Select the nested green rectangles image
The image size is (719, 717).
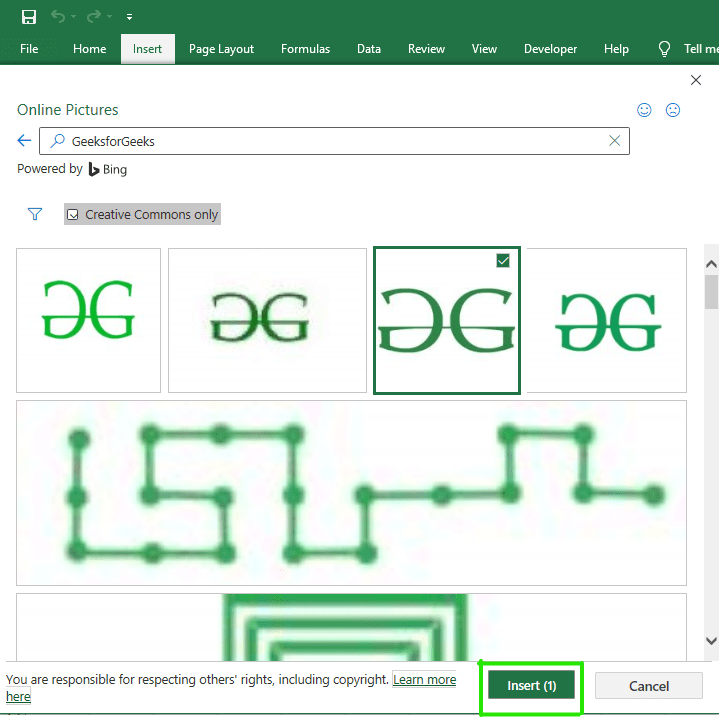coord(351,627)
